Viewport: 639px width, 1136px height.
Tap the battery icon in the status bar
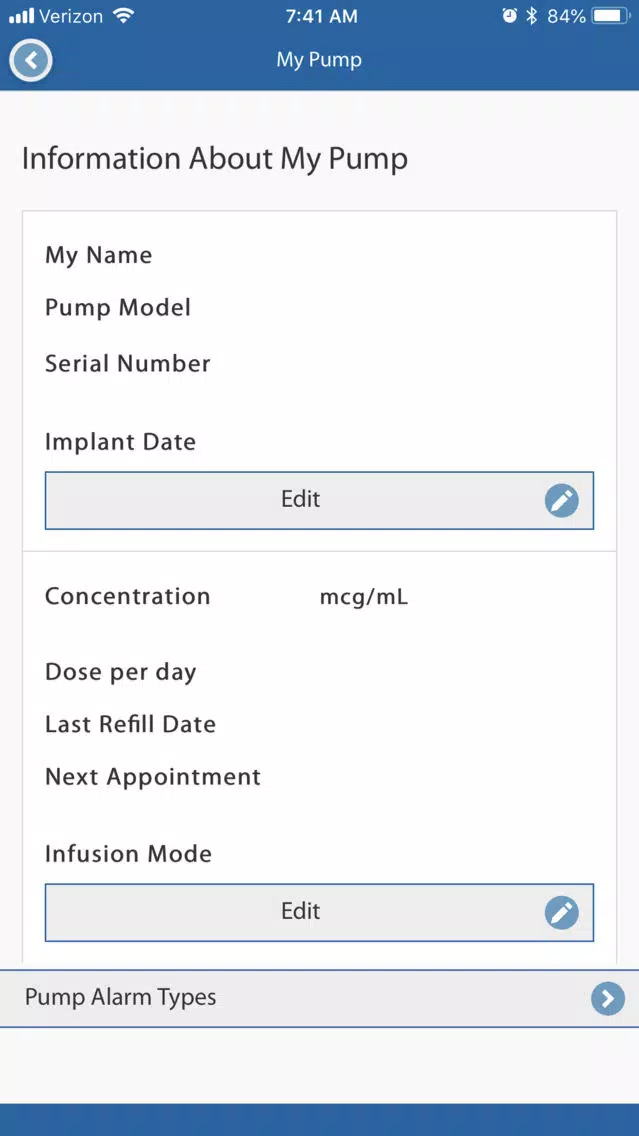pos(610,16)
